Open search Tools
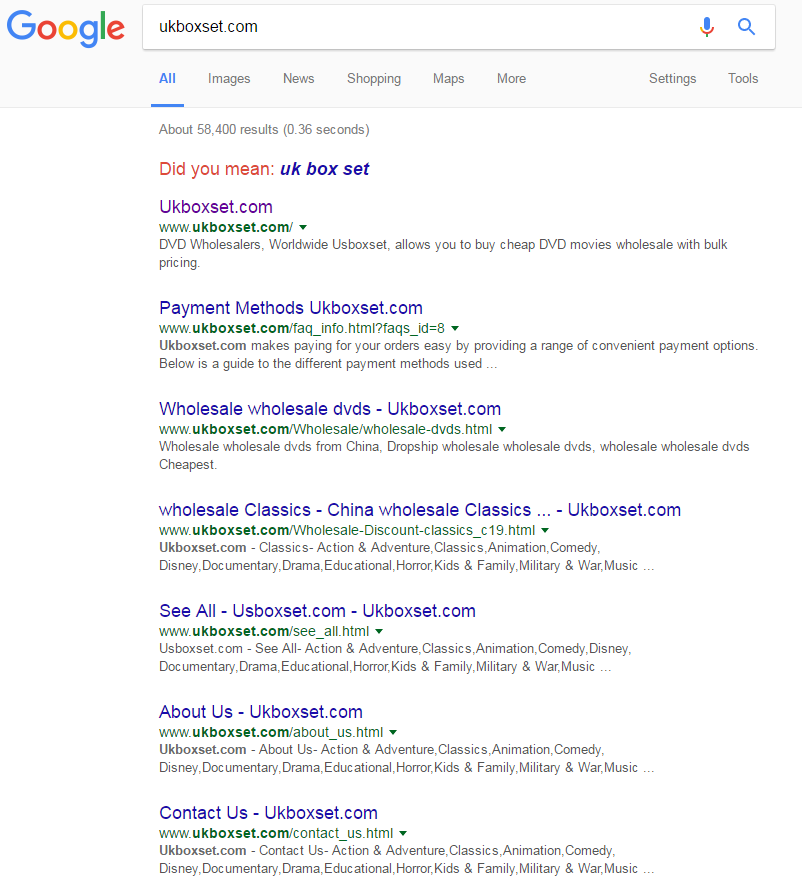 [x=743, y=78]
